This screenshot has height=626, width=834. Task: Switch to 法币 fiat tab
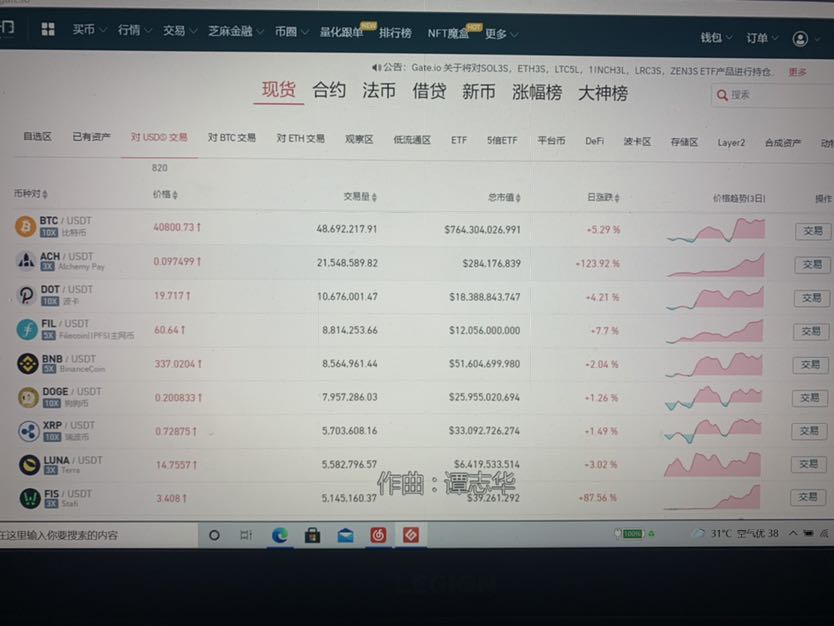point(379,91)
